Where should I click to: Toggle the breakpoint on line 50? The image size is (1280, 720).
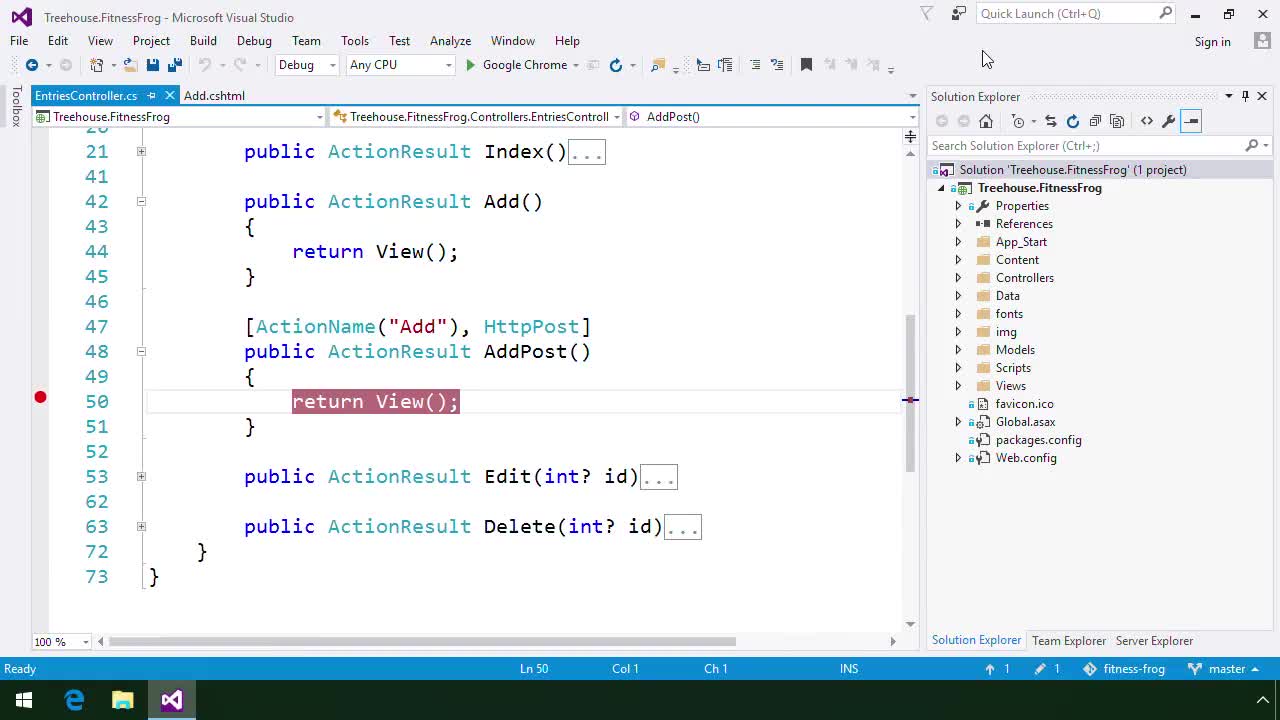click(x=40, y=398)
